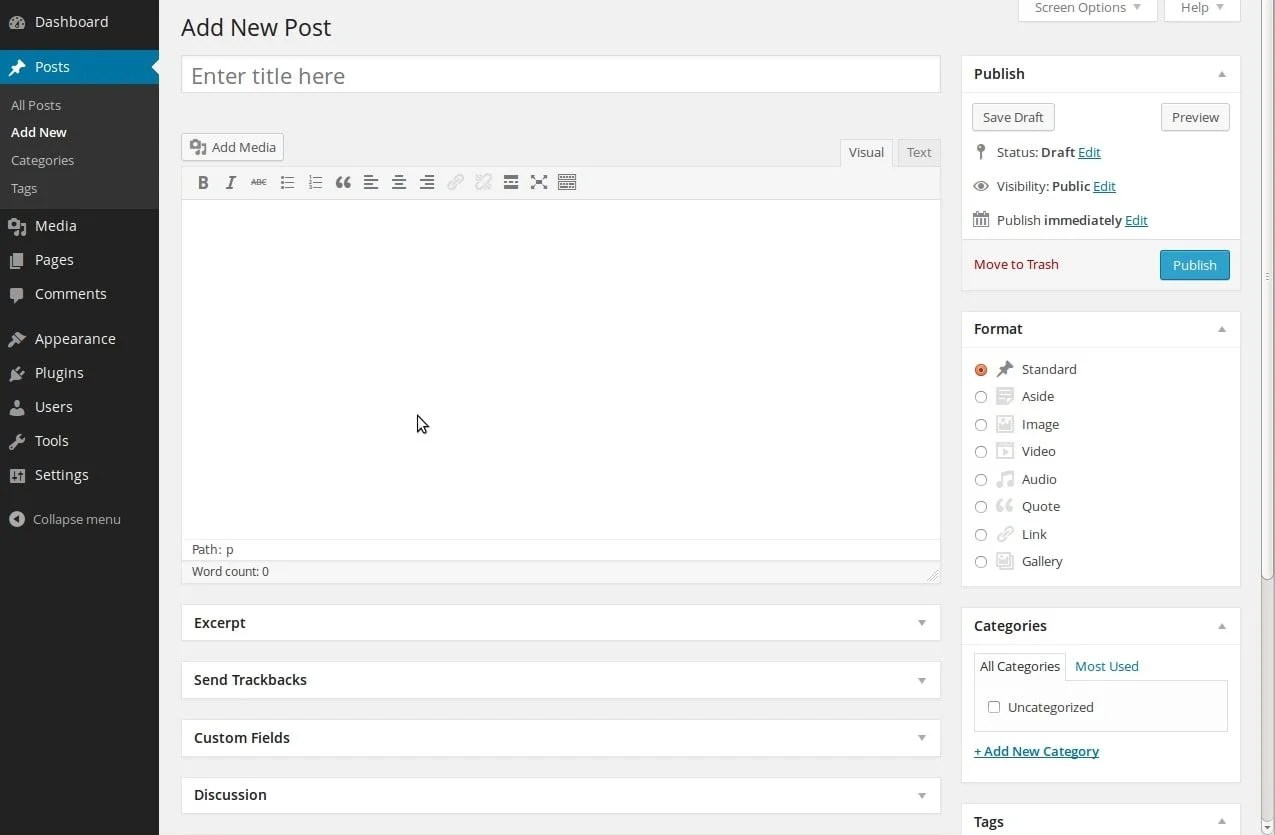Select the Link post format
Screen dimensions: 1275x835
point(981,535)
